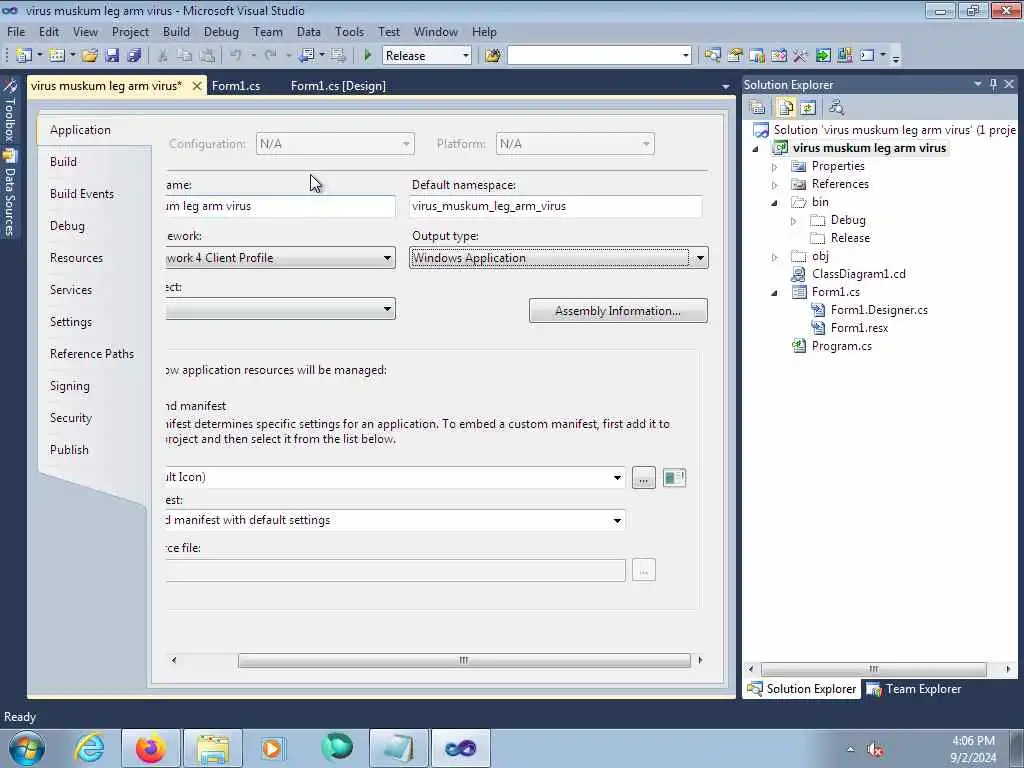1024x768 pixels.
Task: Expand the obj folder node
Action: pos(775,257)
